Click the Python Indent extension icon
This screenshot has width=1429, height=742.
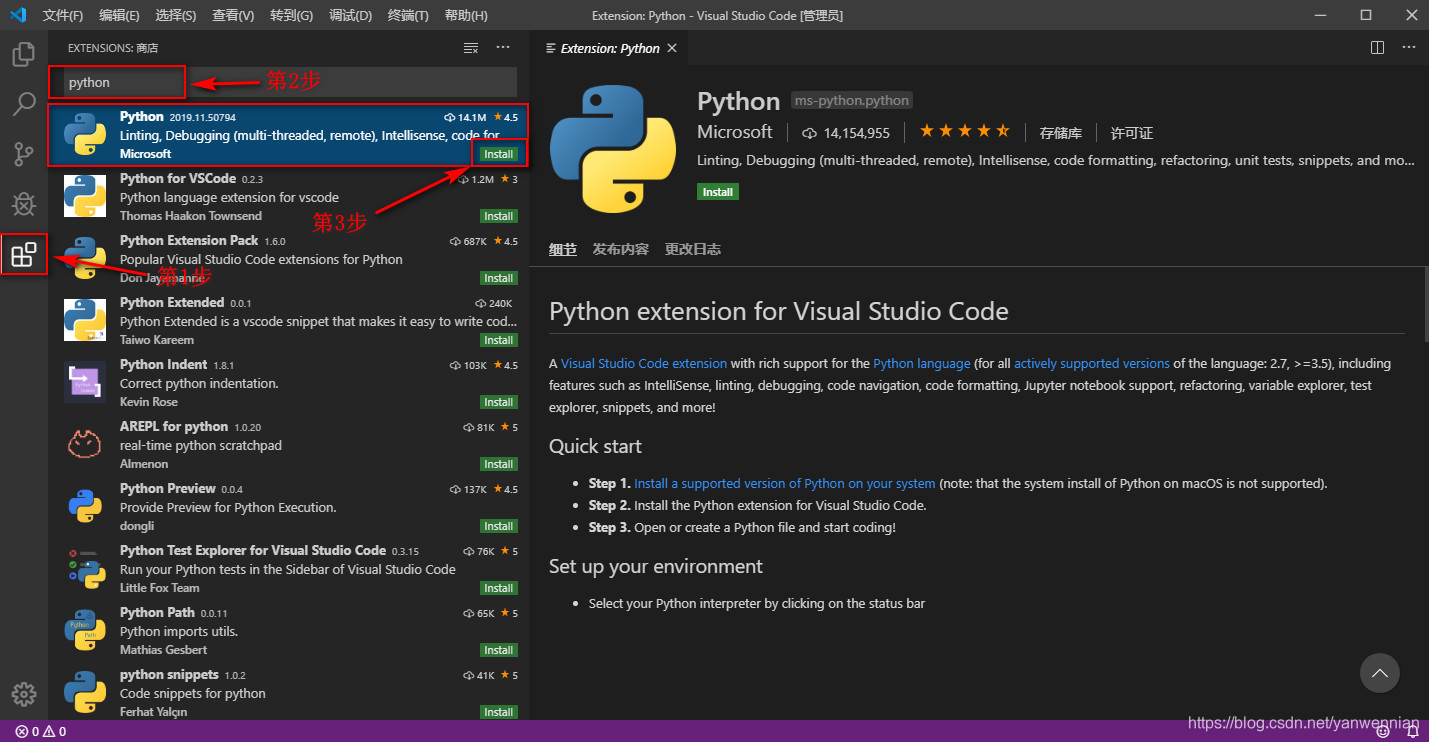coord(85,382)
